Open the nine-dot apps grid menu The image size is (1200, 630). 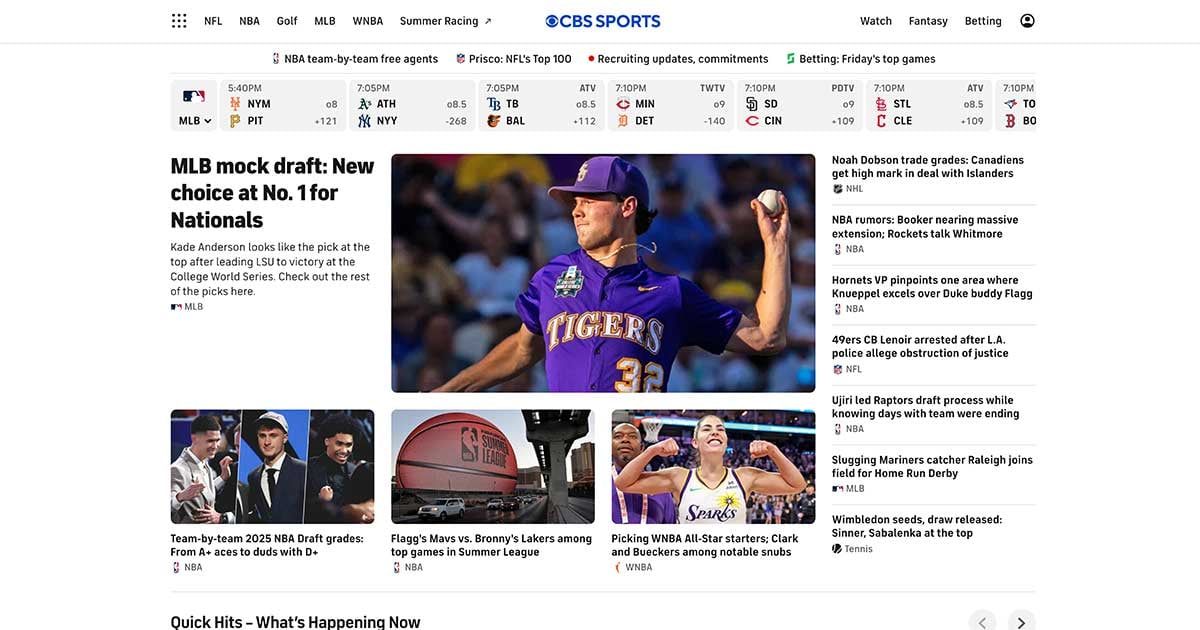179,21
